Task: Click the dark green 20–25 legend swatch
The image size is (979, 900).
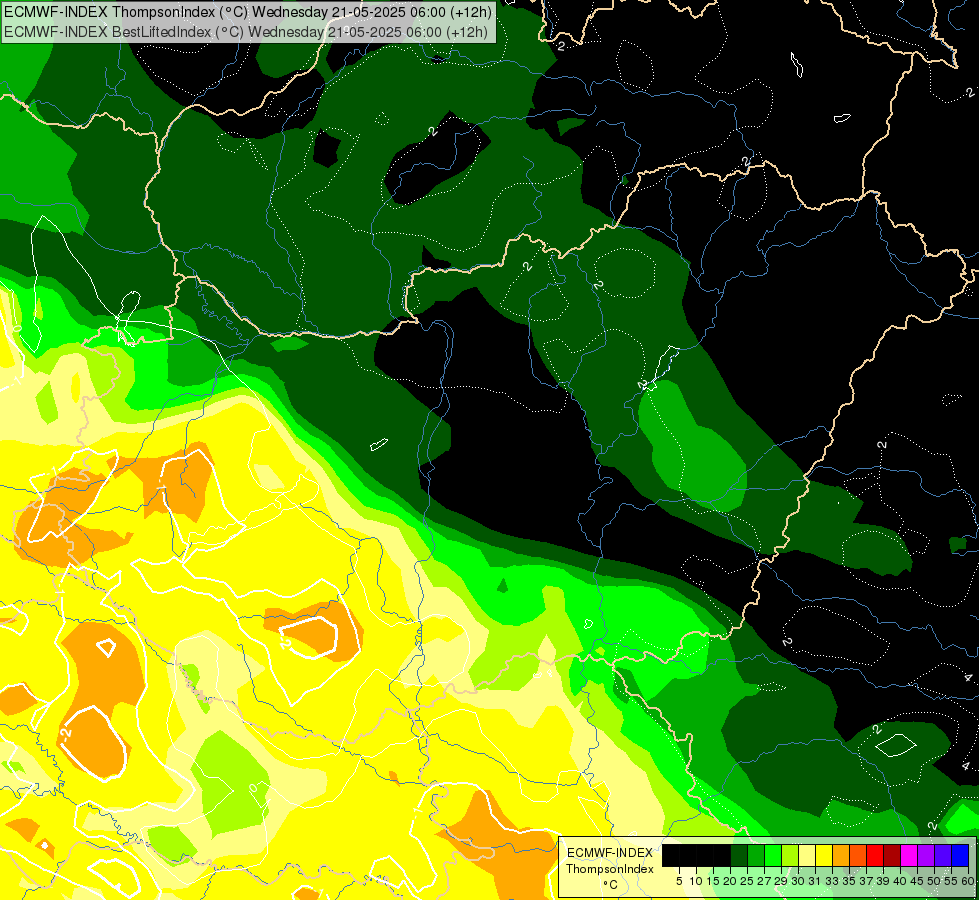Action: pos(739,856)
